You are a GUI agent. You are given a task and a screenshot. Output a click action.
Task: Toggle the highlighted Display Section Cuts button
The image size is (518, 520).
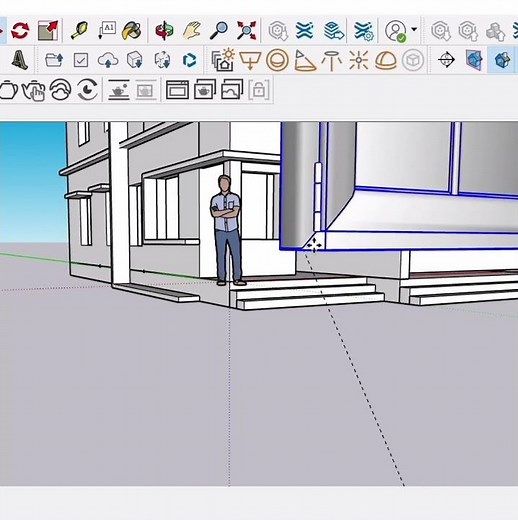point(501,60)
